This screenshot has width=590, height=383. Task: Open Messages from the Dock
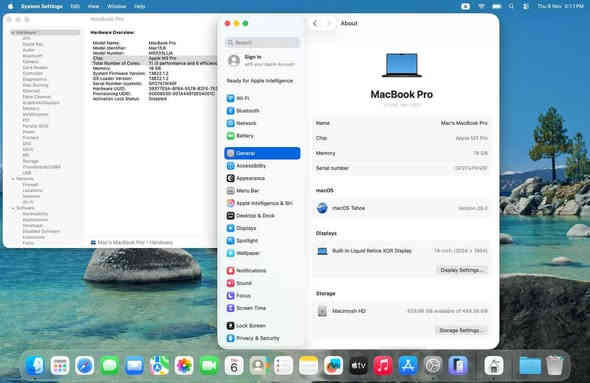tap(109, 365)
